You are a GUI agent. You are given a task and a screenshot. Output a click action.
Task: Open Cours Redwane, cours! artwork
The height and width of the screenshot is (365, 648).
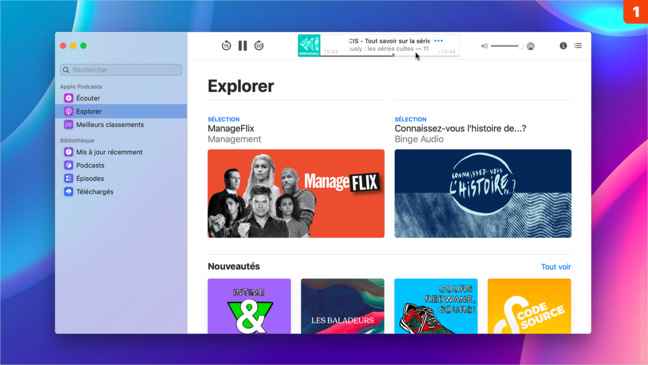pos(436,306)
